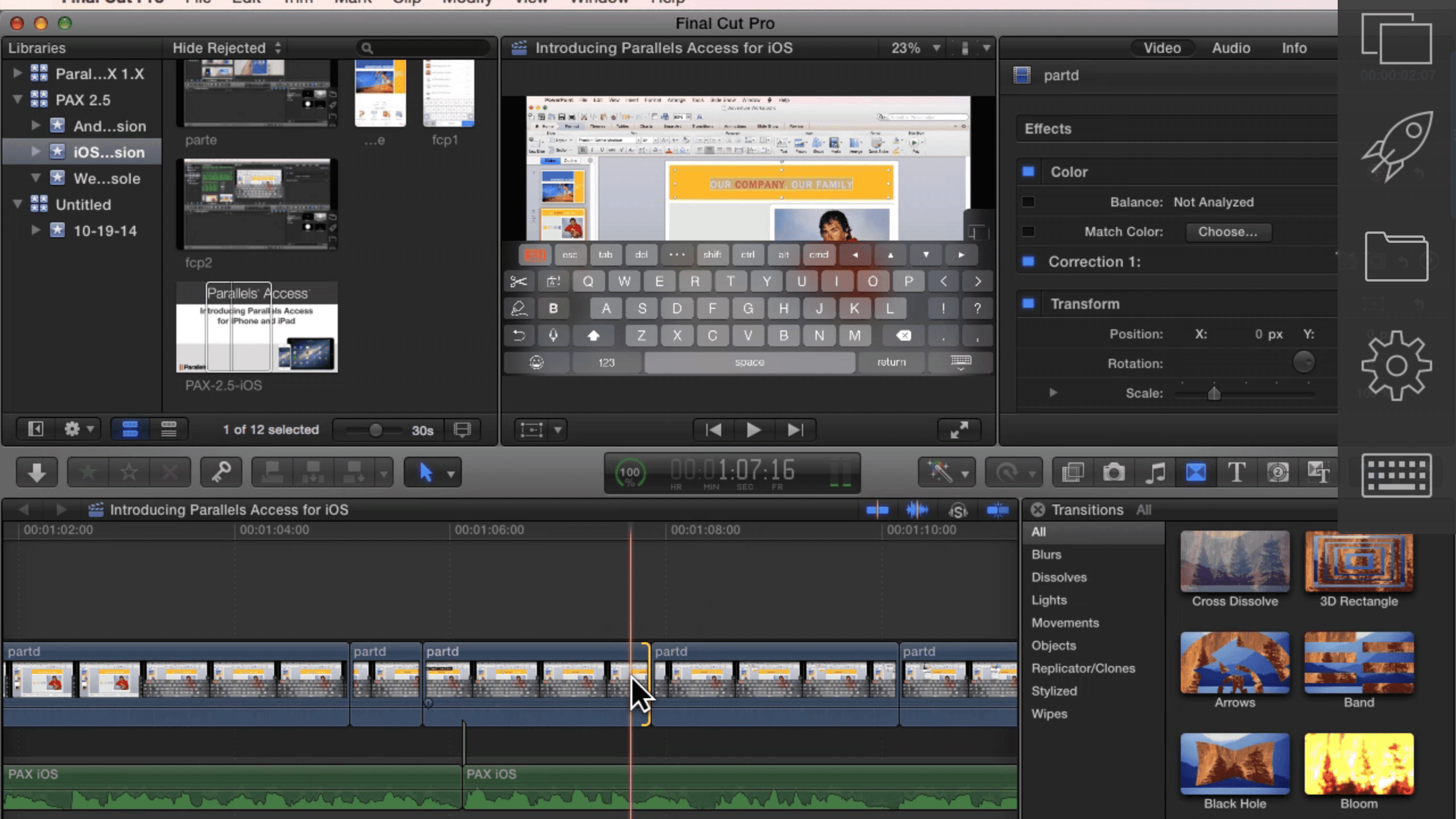Select the arrow Select tool

pyautogui.click(x=425, y=472)
